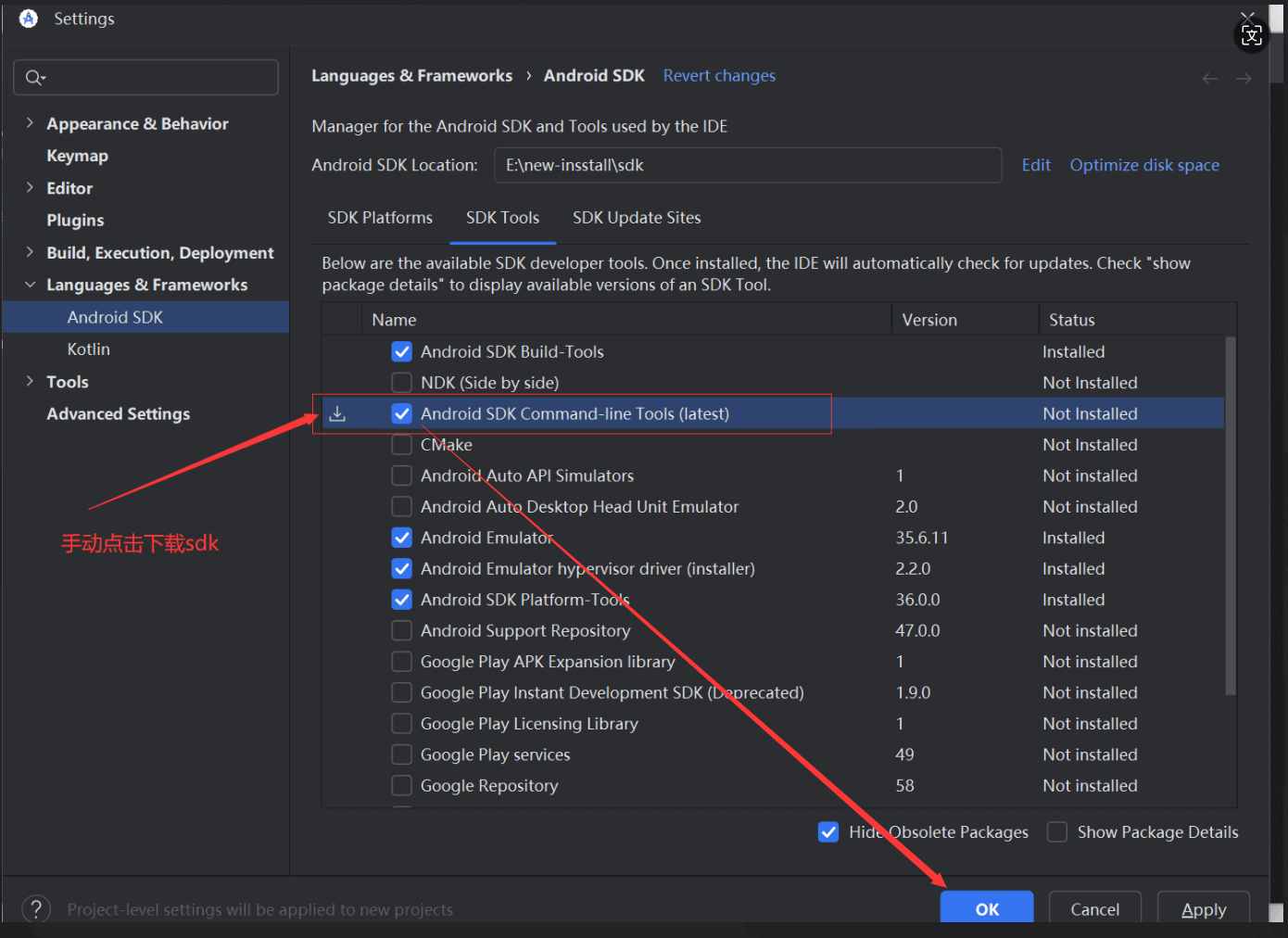
Task: Click the Android Studio logo in title bar
Action: tap(29, 19)
